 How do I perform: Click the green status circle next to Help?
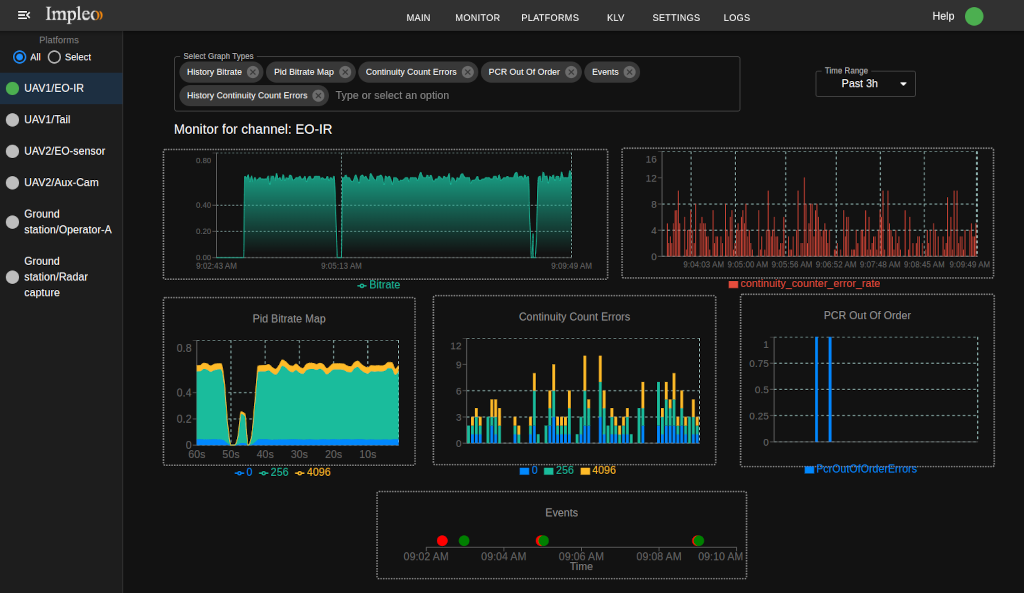click(x=974, y=16)
